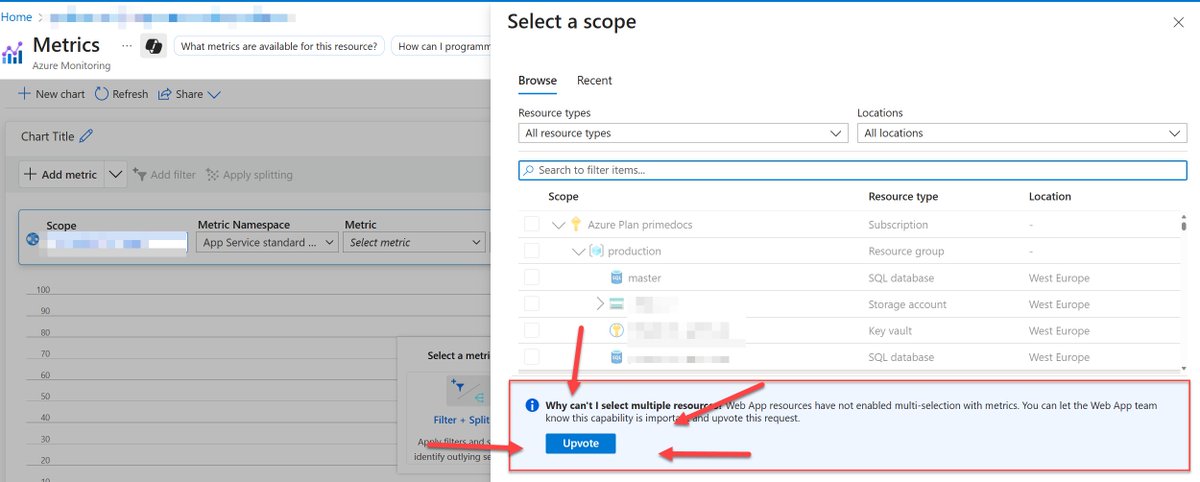Select the master database row text
This screenshot has height=482, width=1200.
point(644,278)
